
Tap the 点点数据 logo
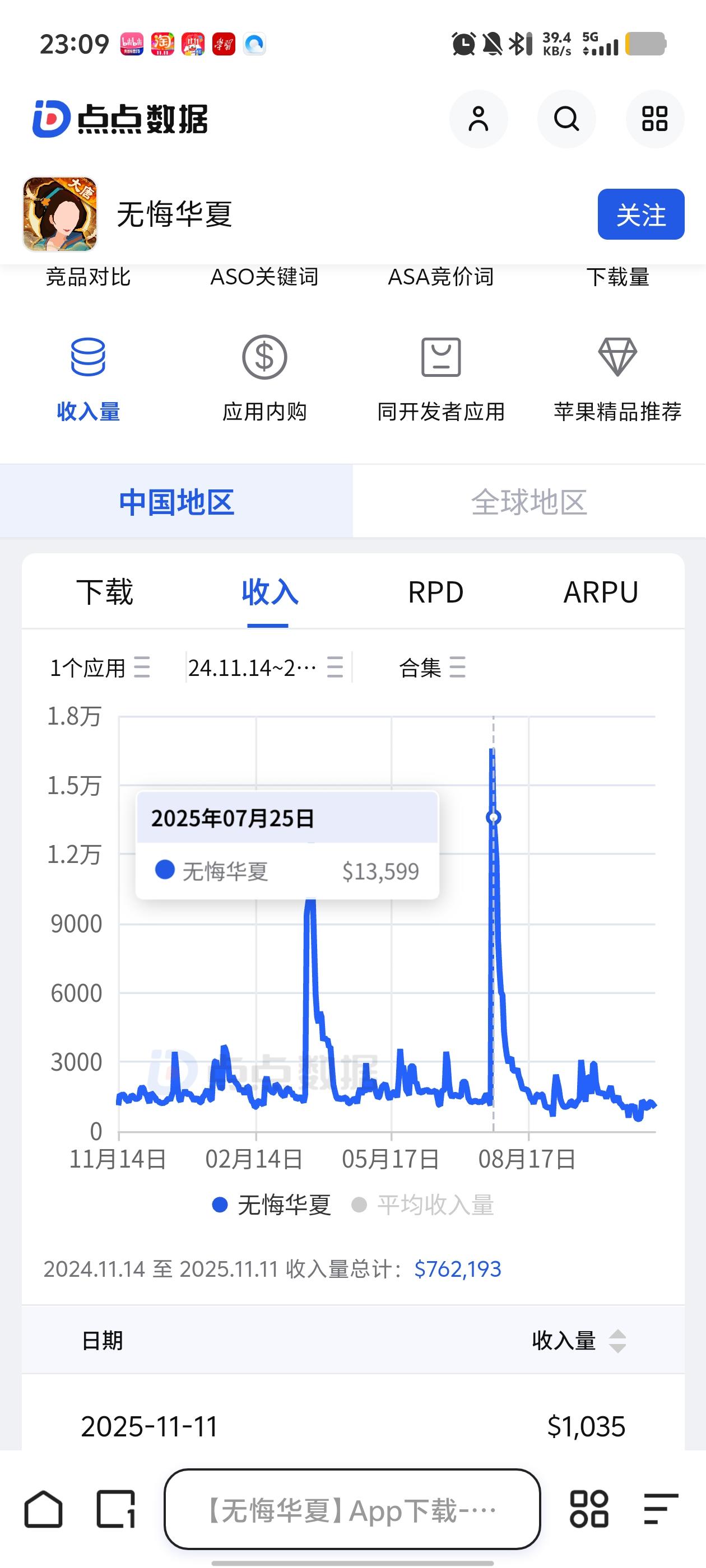click(x=120, y=119)
